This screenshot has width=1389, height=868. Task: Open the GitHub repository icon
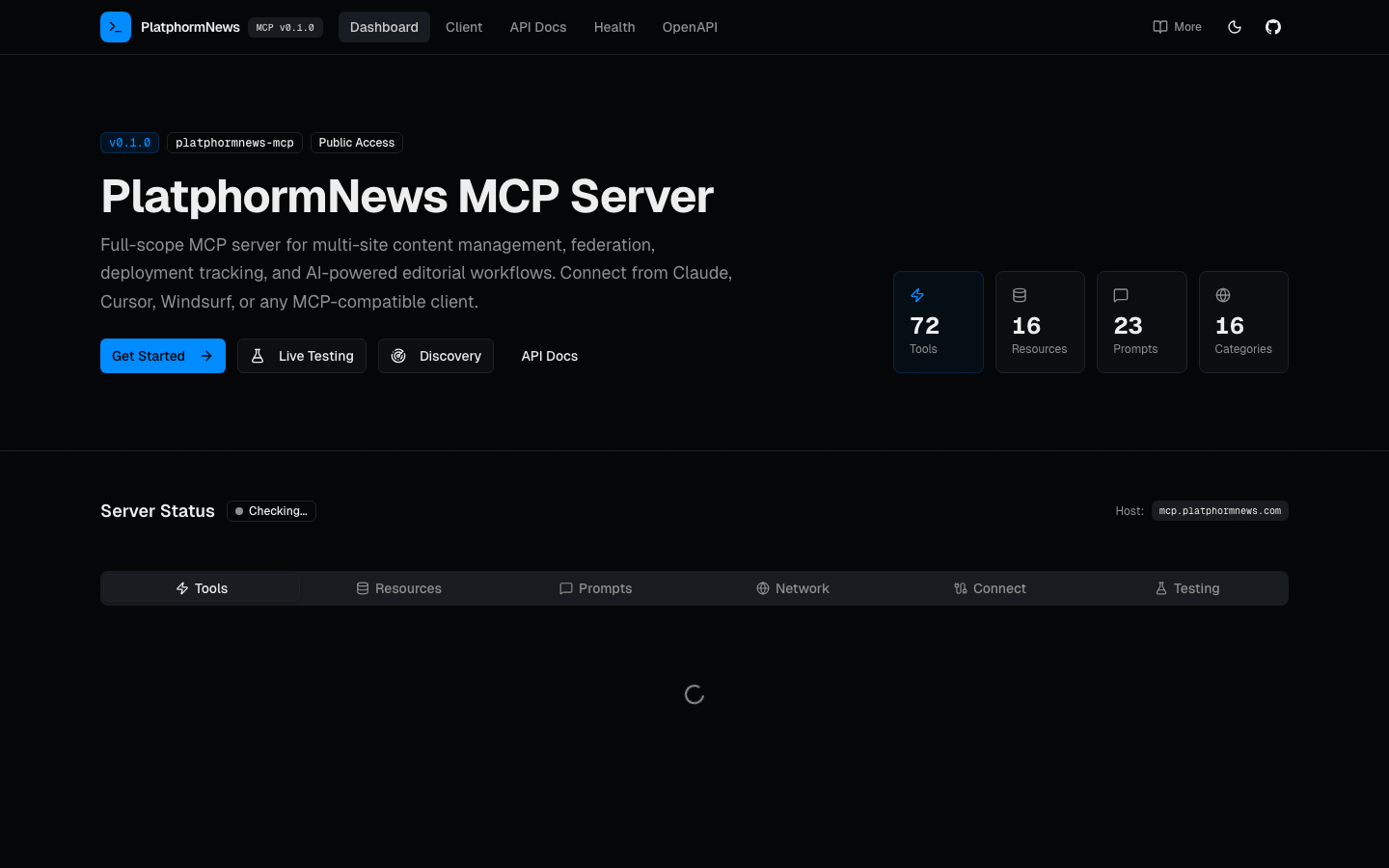(x=1273, y=27)
